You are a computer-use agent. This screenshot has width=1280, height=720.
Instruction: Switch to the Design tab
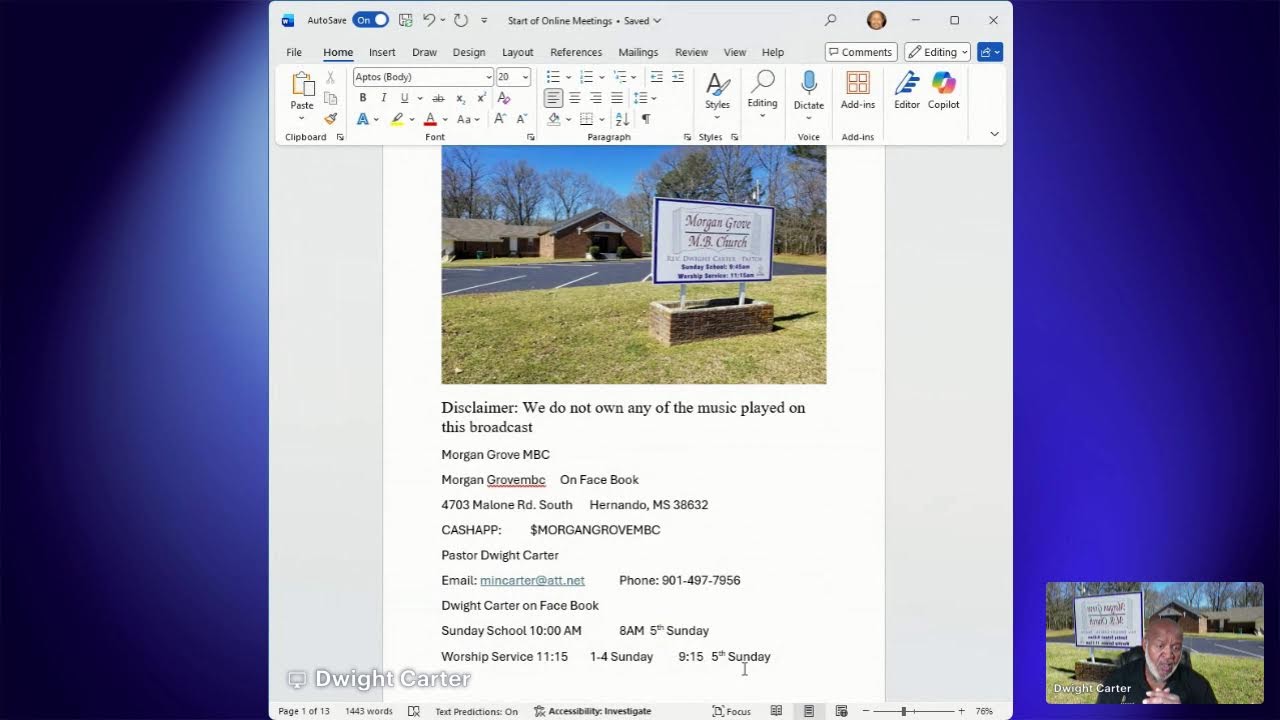[x=469, y=52]
